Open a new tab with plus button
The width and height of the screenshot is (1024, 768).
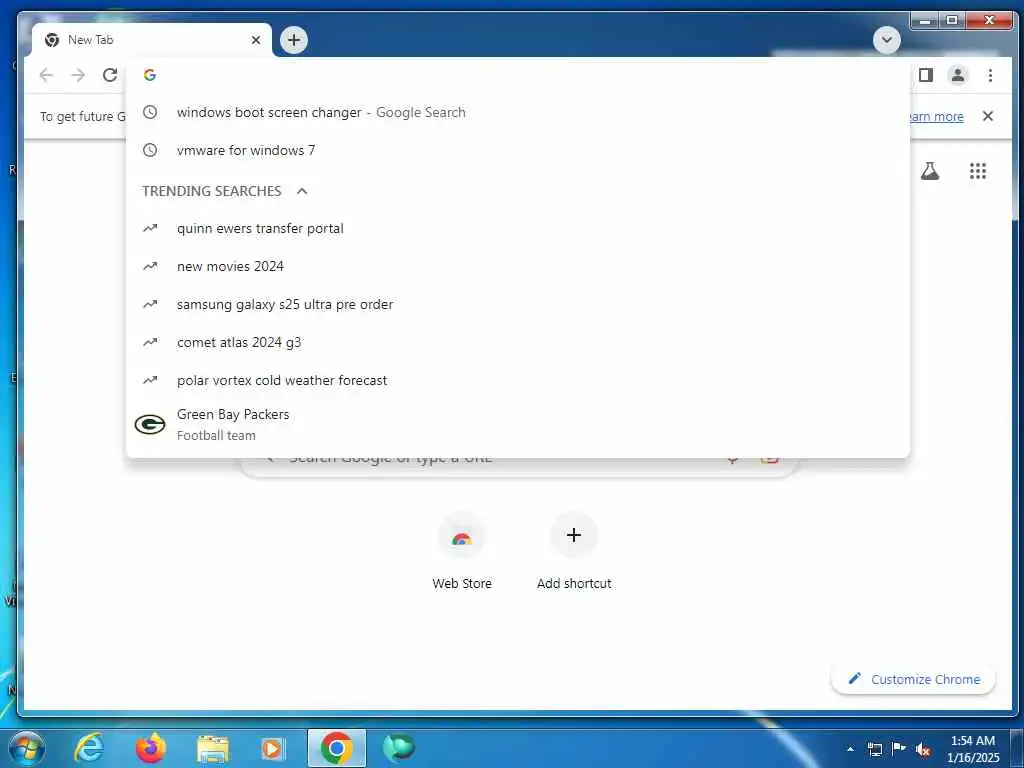tap(294, 40)
